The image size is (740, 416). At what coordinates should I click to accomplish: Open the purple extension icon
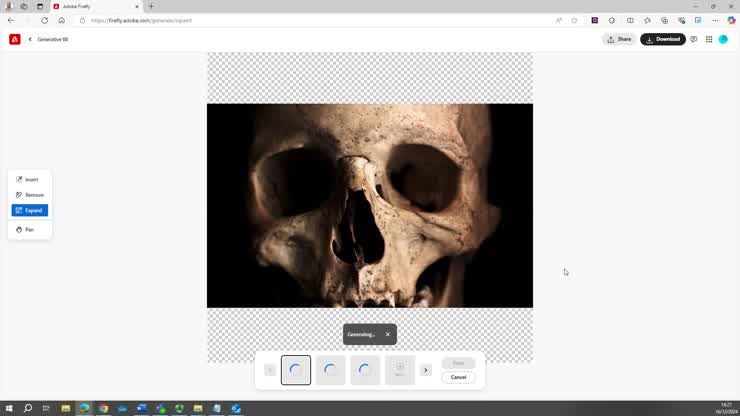[x=595, y=20]
